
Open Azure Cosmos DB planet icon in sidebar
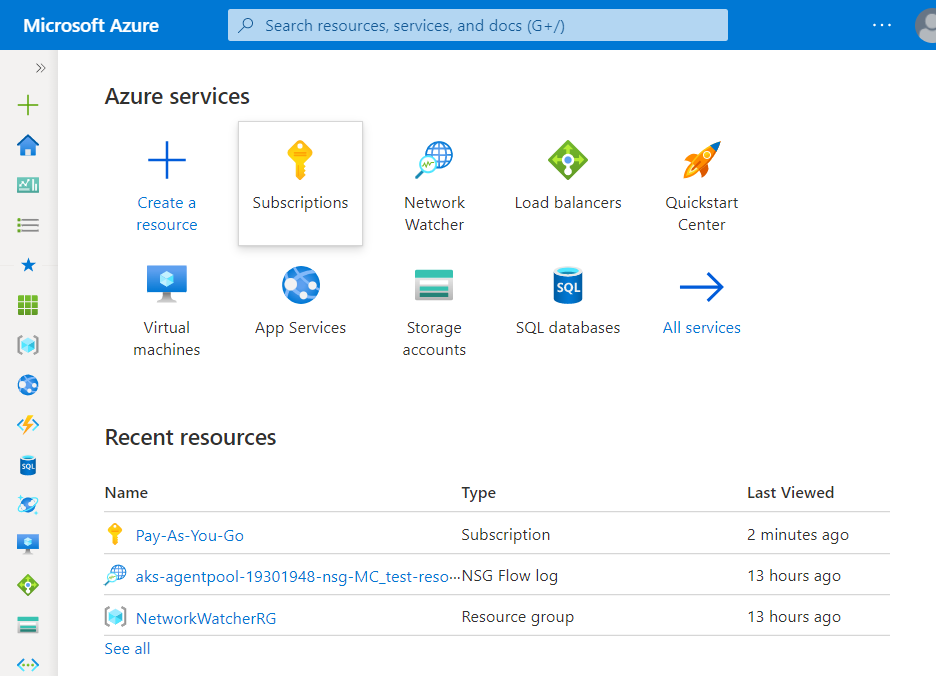(28, 505)
